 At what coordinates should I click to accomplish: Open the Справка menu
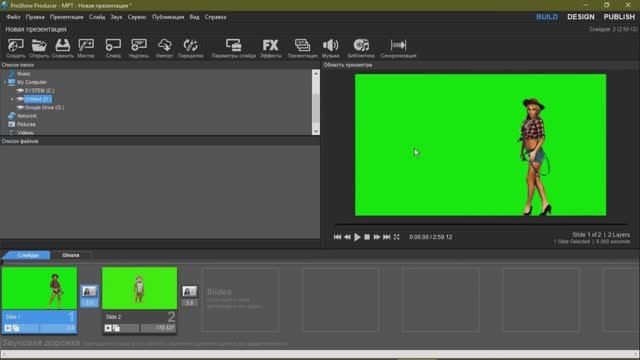(x=215, y=17)
